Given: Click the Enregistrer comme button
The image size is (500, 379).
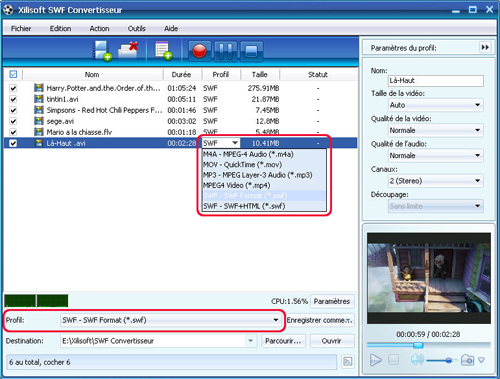Looking at the screenshot, I should pos(320,320).
